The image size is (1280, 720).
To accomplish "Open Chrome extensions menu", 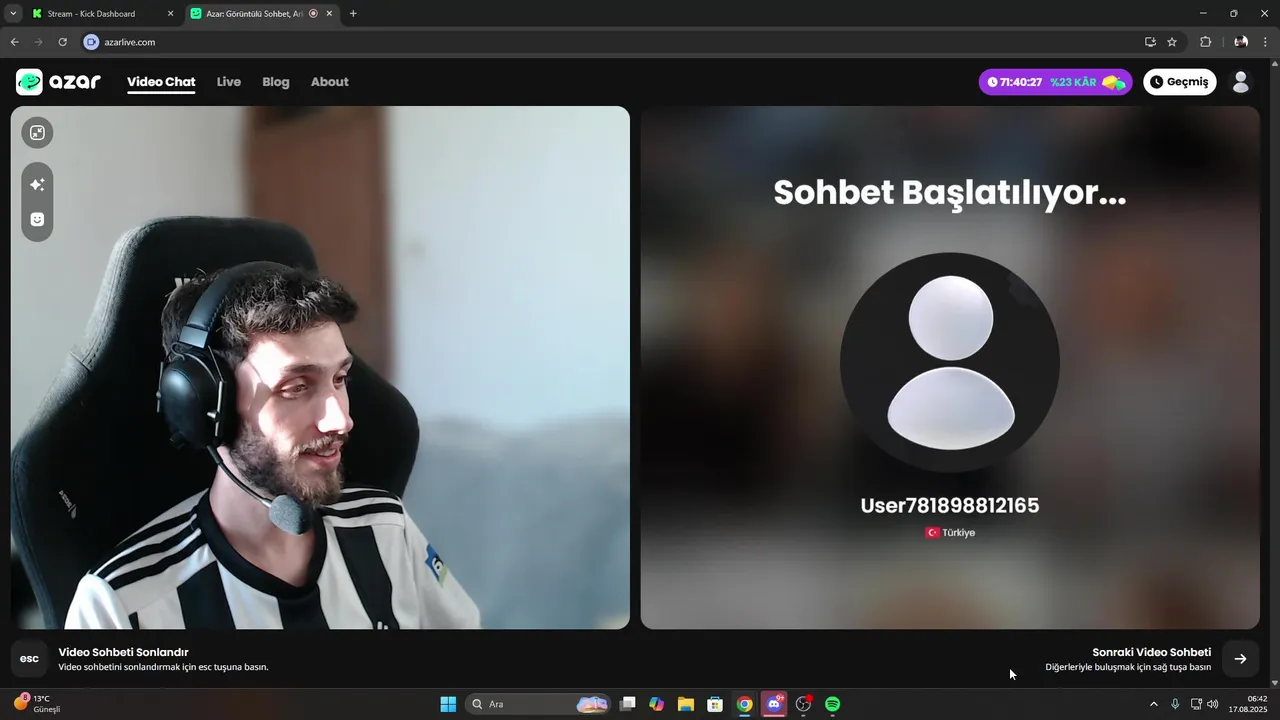I will pos(1205,42).
